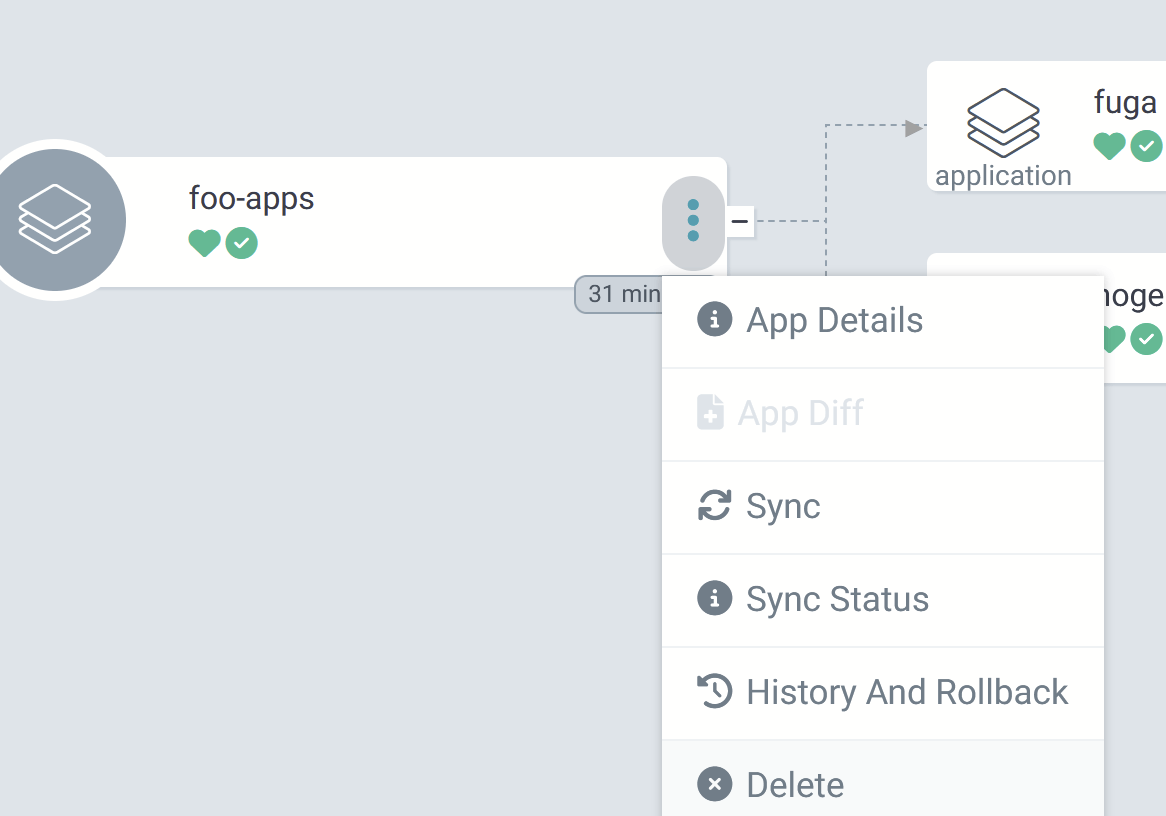Click the hoge application name
This screenshot has width=1166, height=816.
(1133, 296)
